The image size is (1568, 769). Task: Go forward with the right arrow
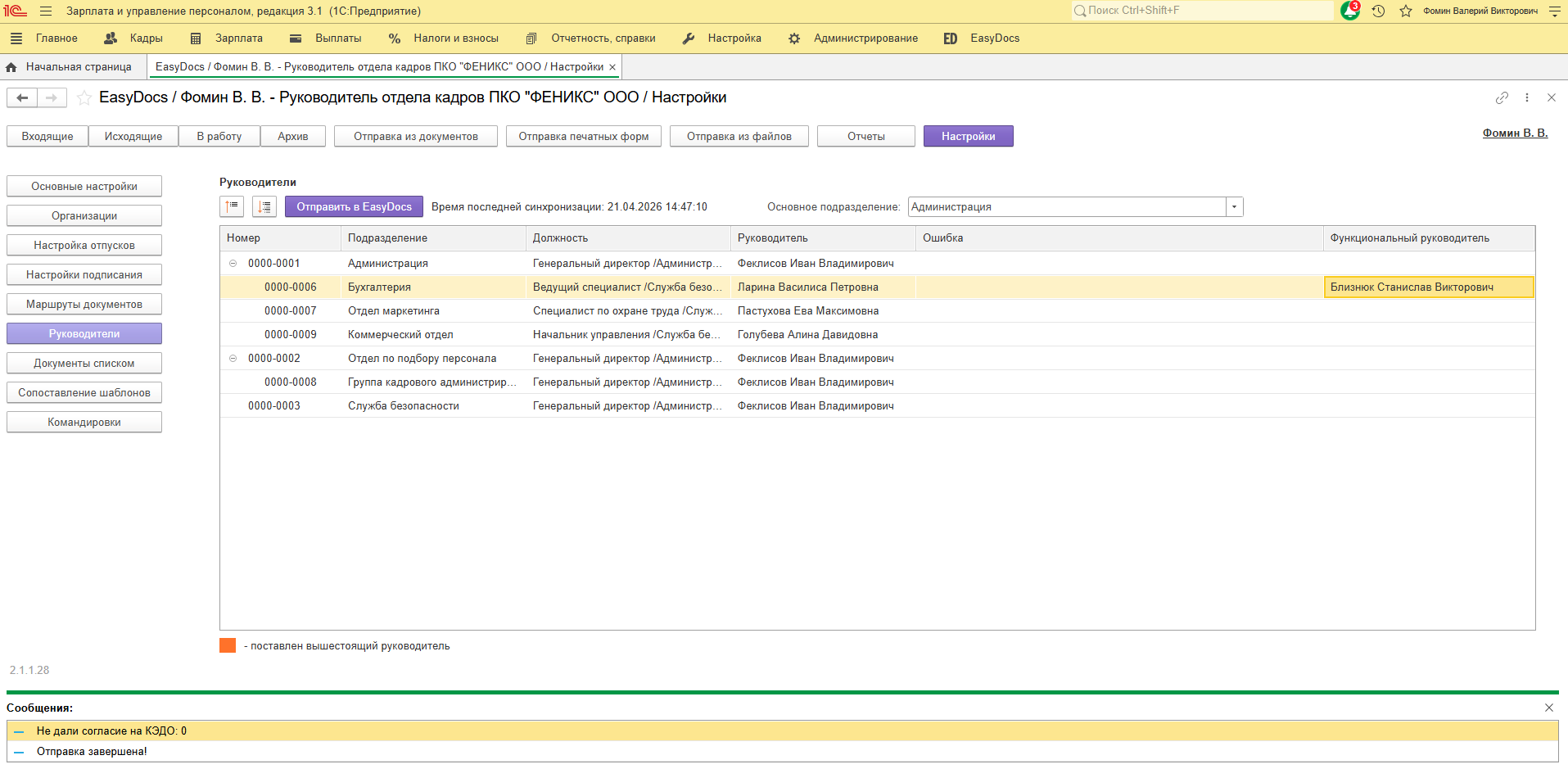click(52, 98)
